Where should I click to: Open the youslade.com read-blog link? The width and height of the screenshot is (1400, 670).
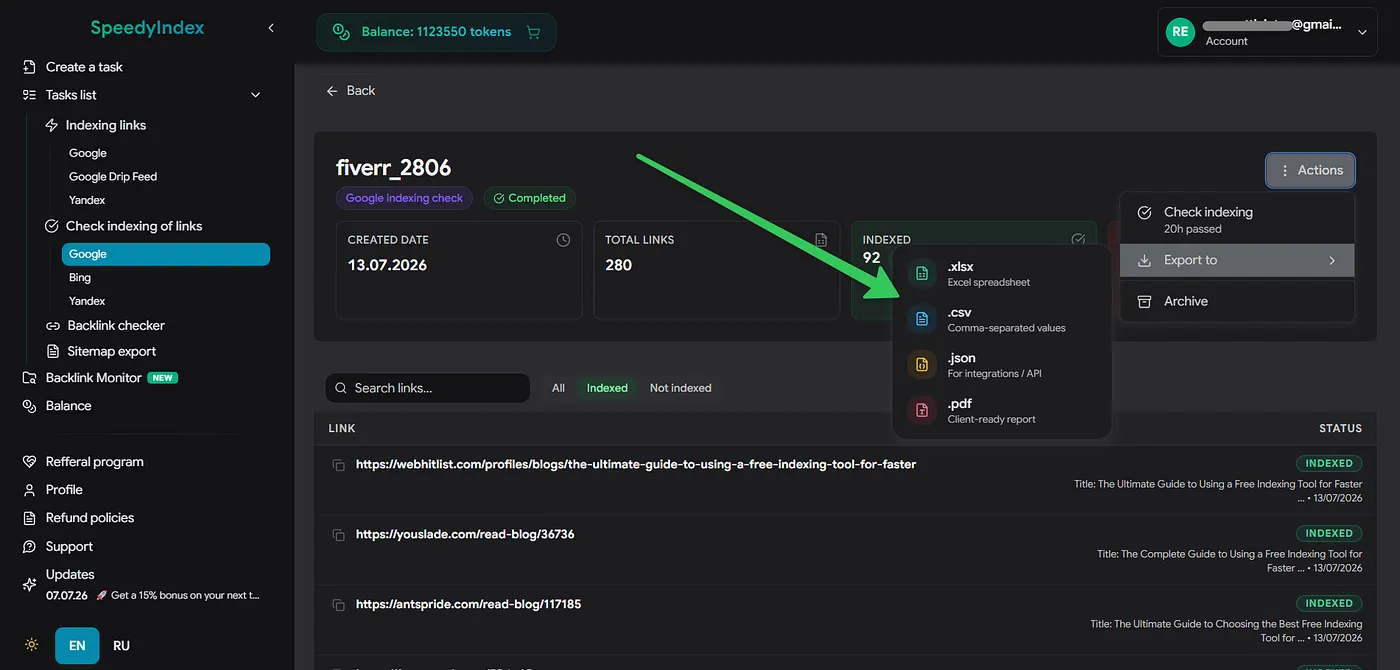465,534
